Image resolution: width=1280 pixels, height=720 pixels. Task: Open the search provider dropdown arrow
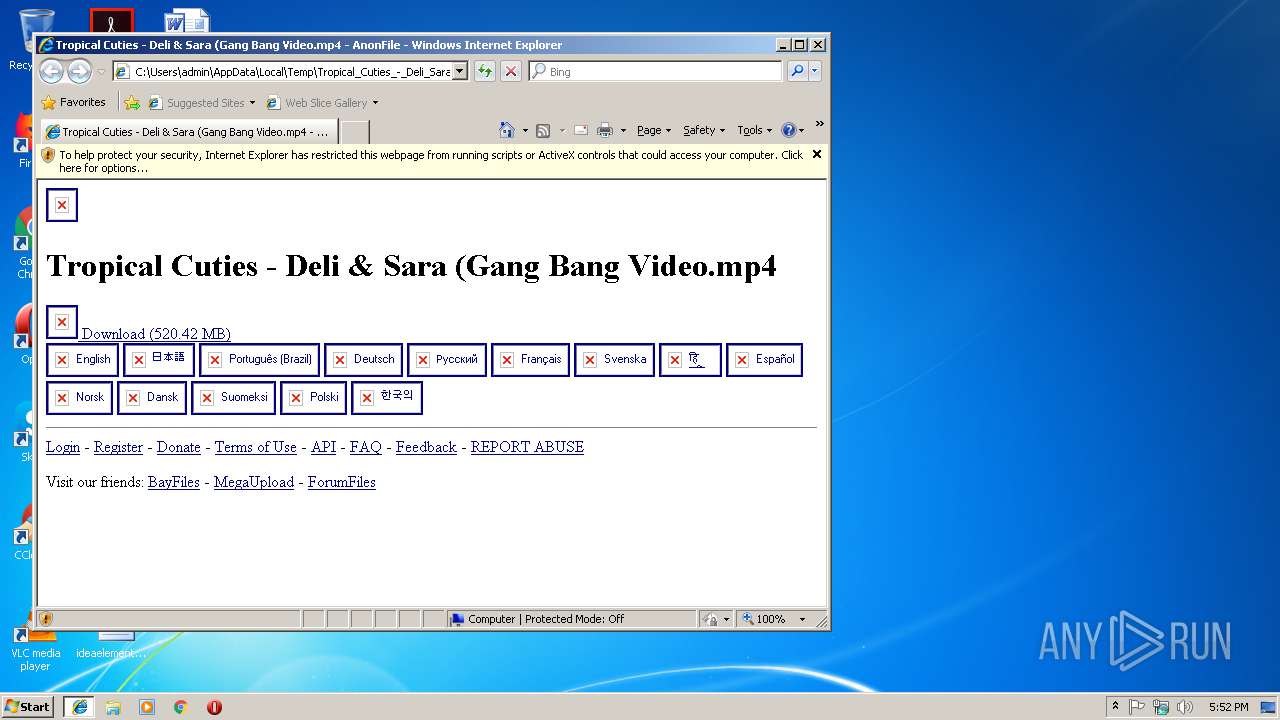click(815, 71)
